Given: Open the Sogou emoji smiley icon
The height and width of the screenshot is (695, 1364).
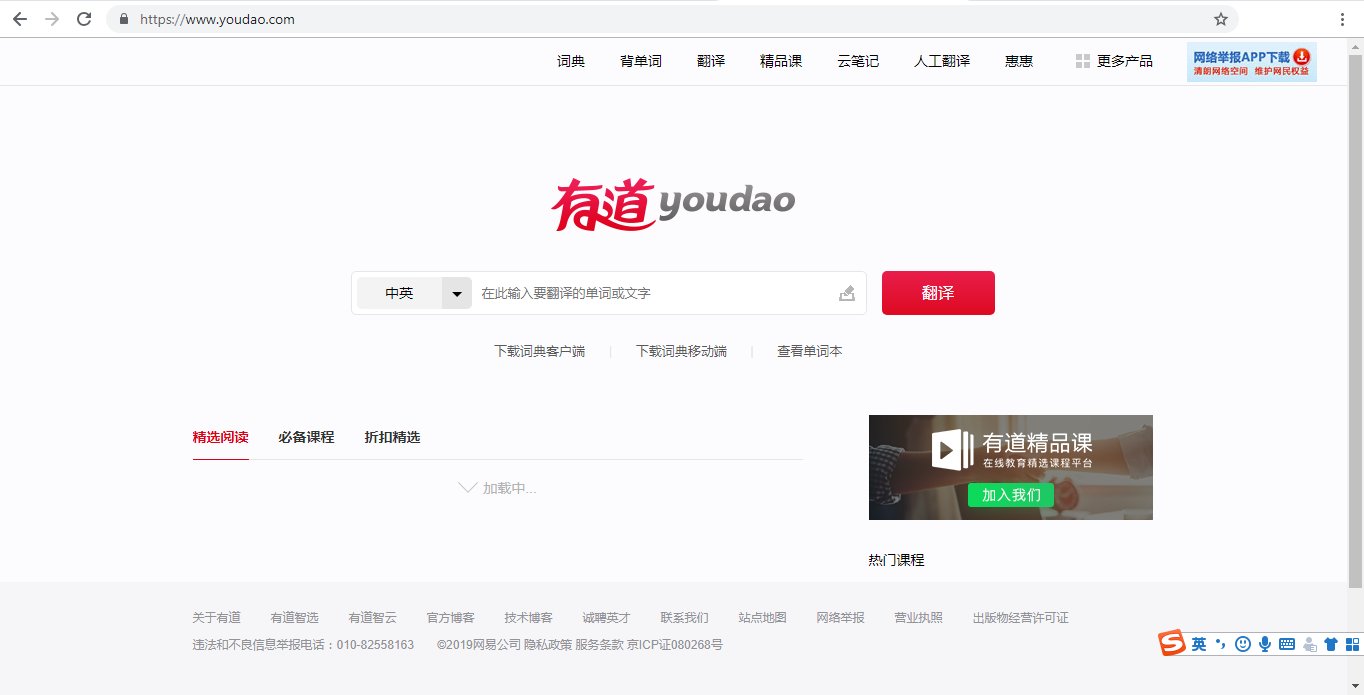Looking at the screenshot, I should (x=1242, y=643).
